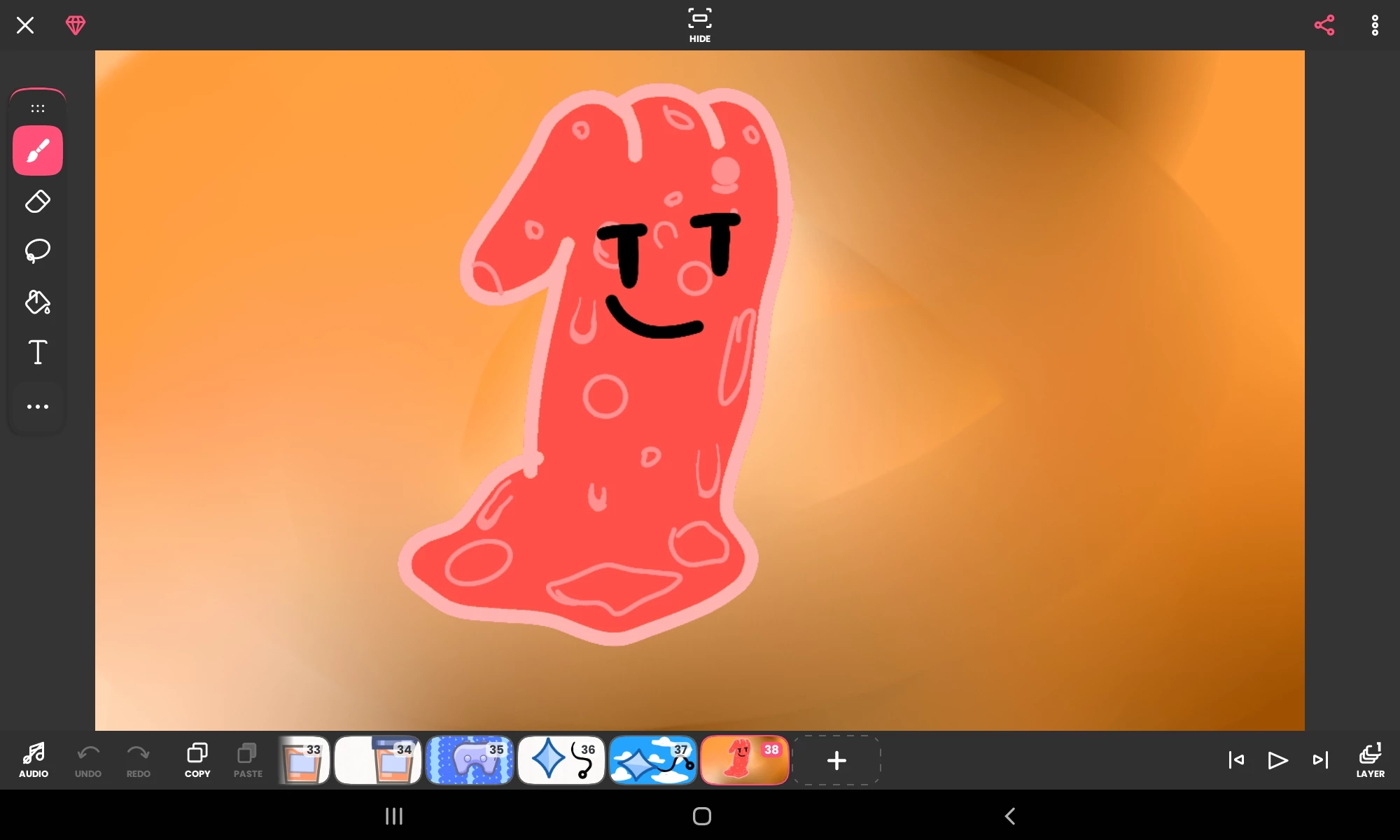The image size is (1400, 840).
Task: Add a new frame with plus button
Action: (x=836, y=760)
